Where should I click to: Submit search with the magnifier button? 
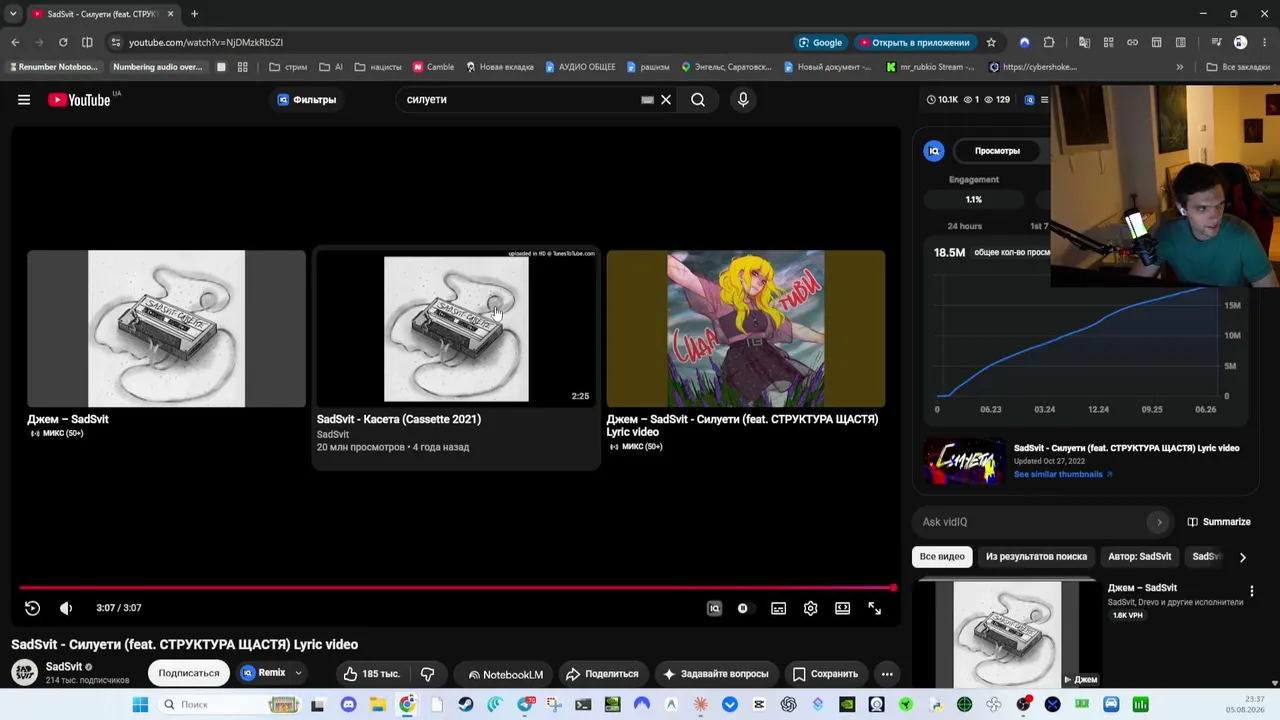(x=698, y=100)
